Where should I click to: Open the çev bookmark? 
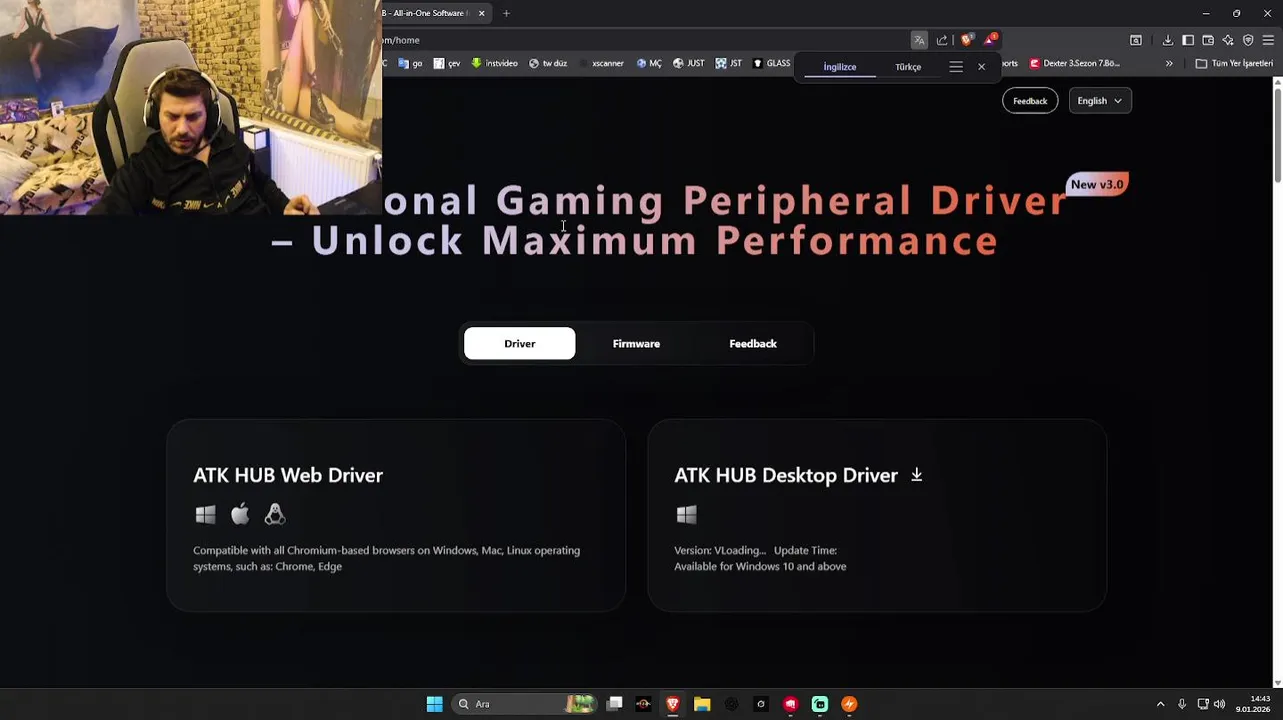click(x=447, y=63)
